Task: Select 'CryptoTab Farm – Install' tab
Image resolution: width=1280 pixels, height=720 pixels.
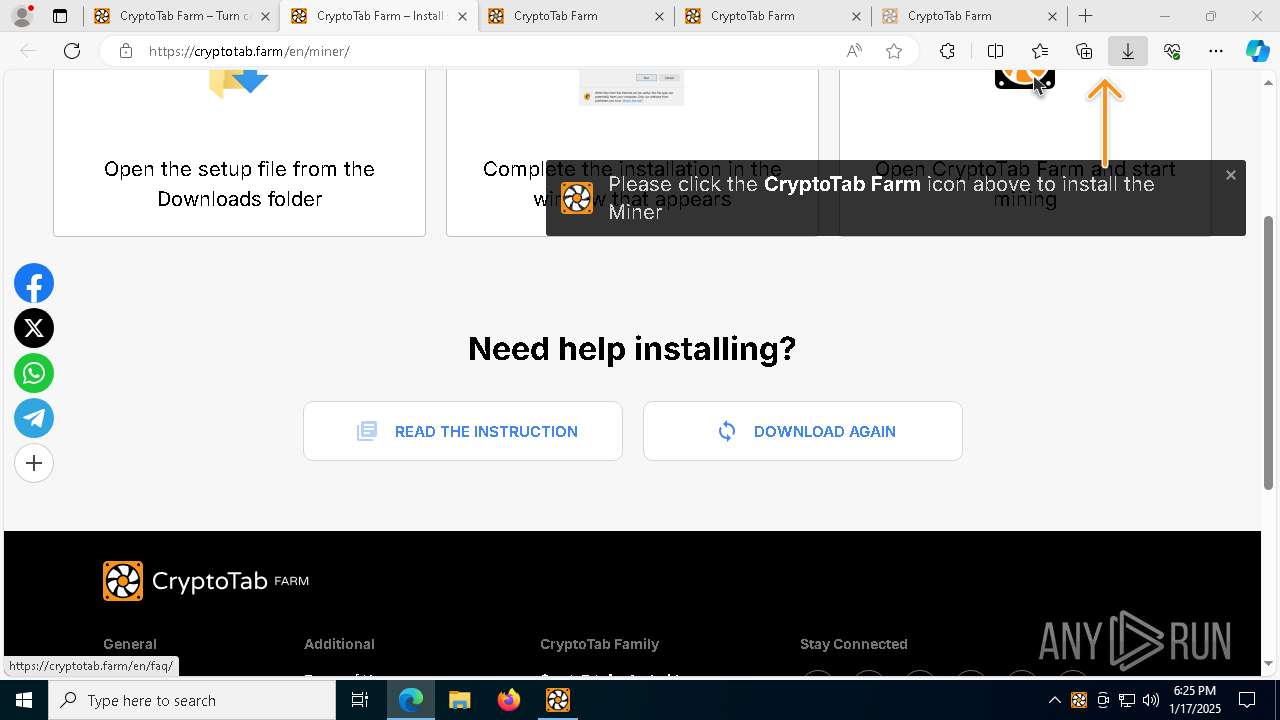Action: (x=379, y=16)
